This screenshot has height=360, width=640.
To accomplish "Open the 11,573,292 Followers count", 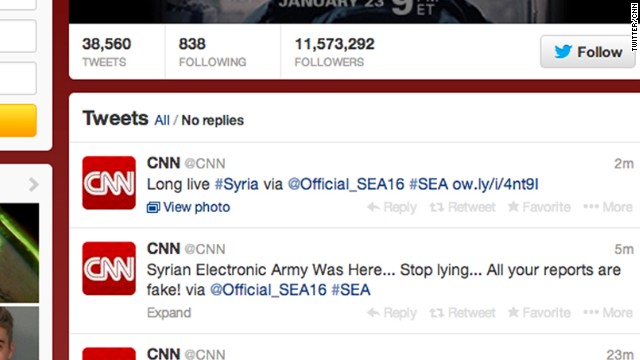I will [x=335, y=52].
